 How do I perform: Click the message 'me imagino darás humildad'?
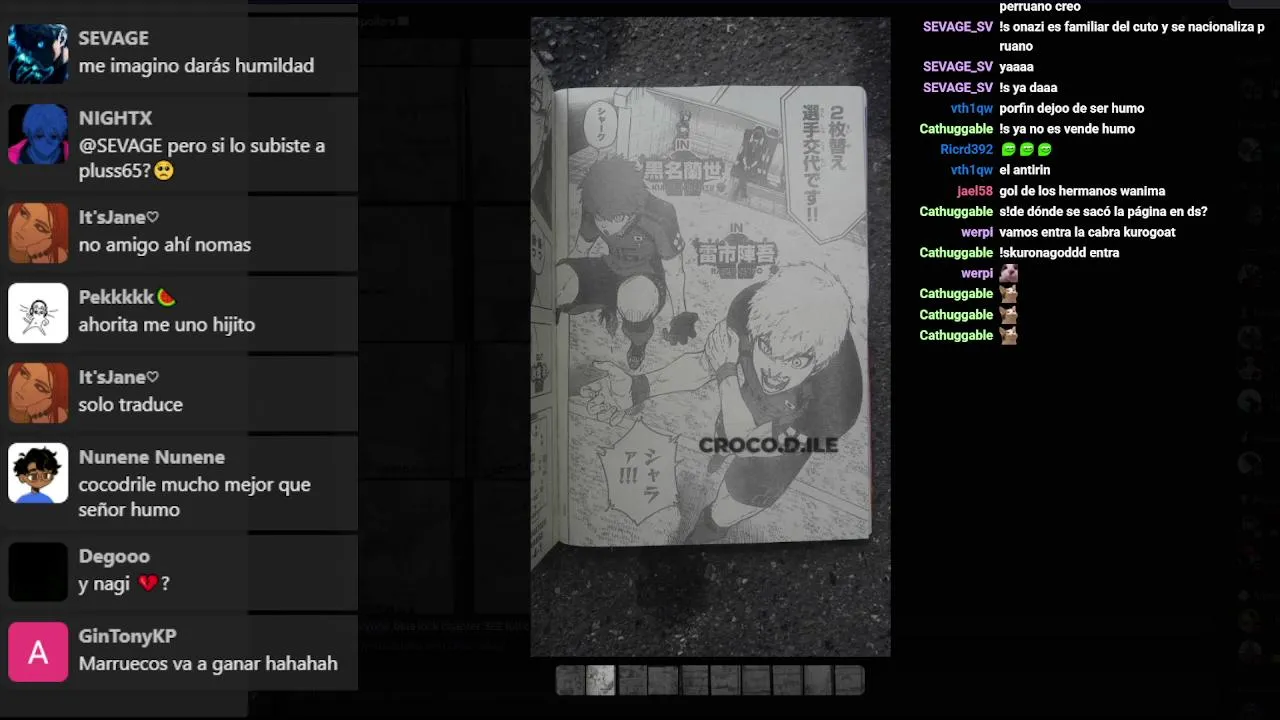(x=196, y=66)
